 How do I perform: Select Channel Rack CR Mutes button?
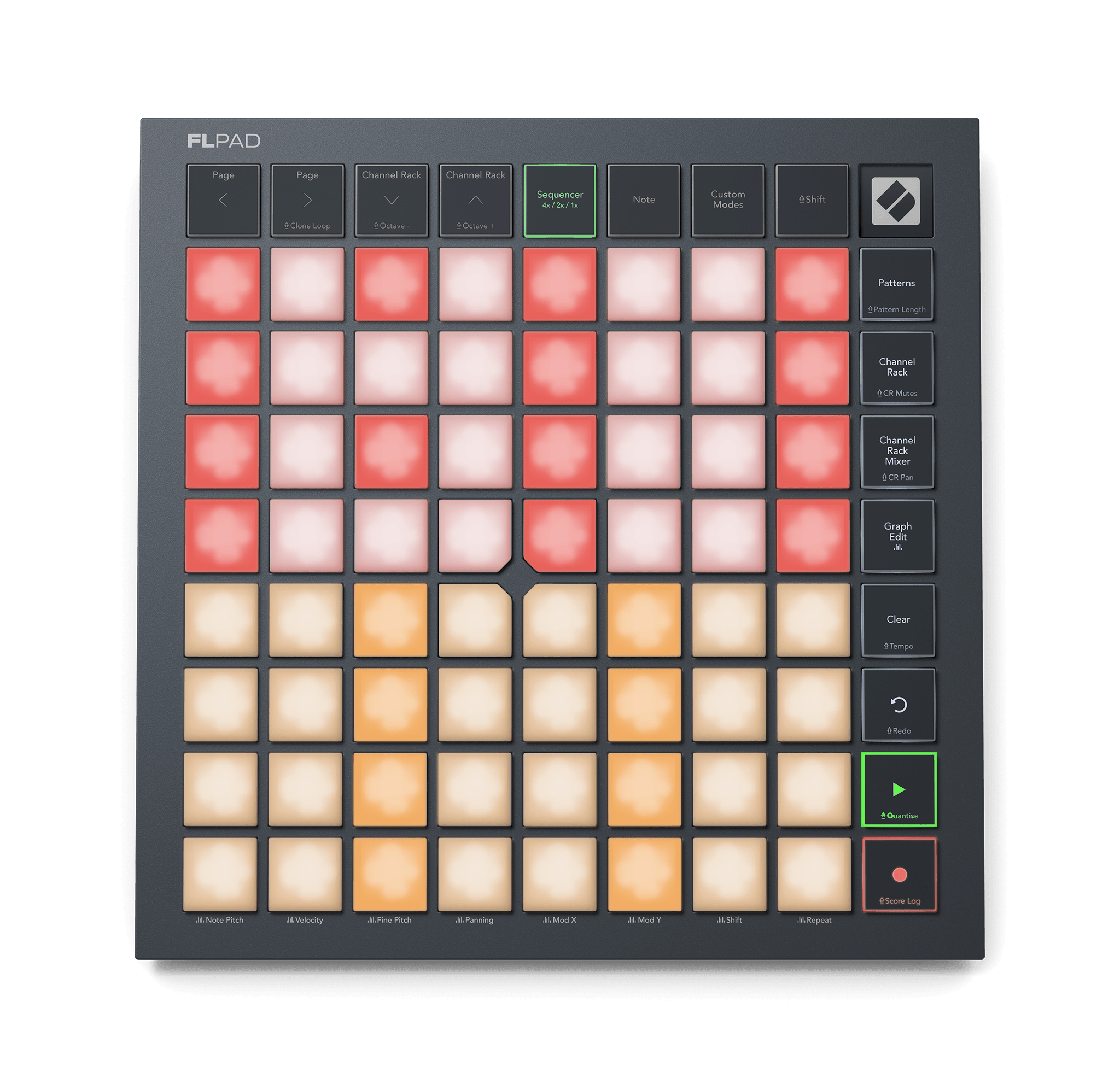click(897, 368)
